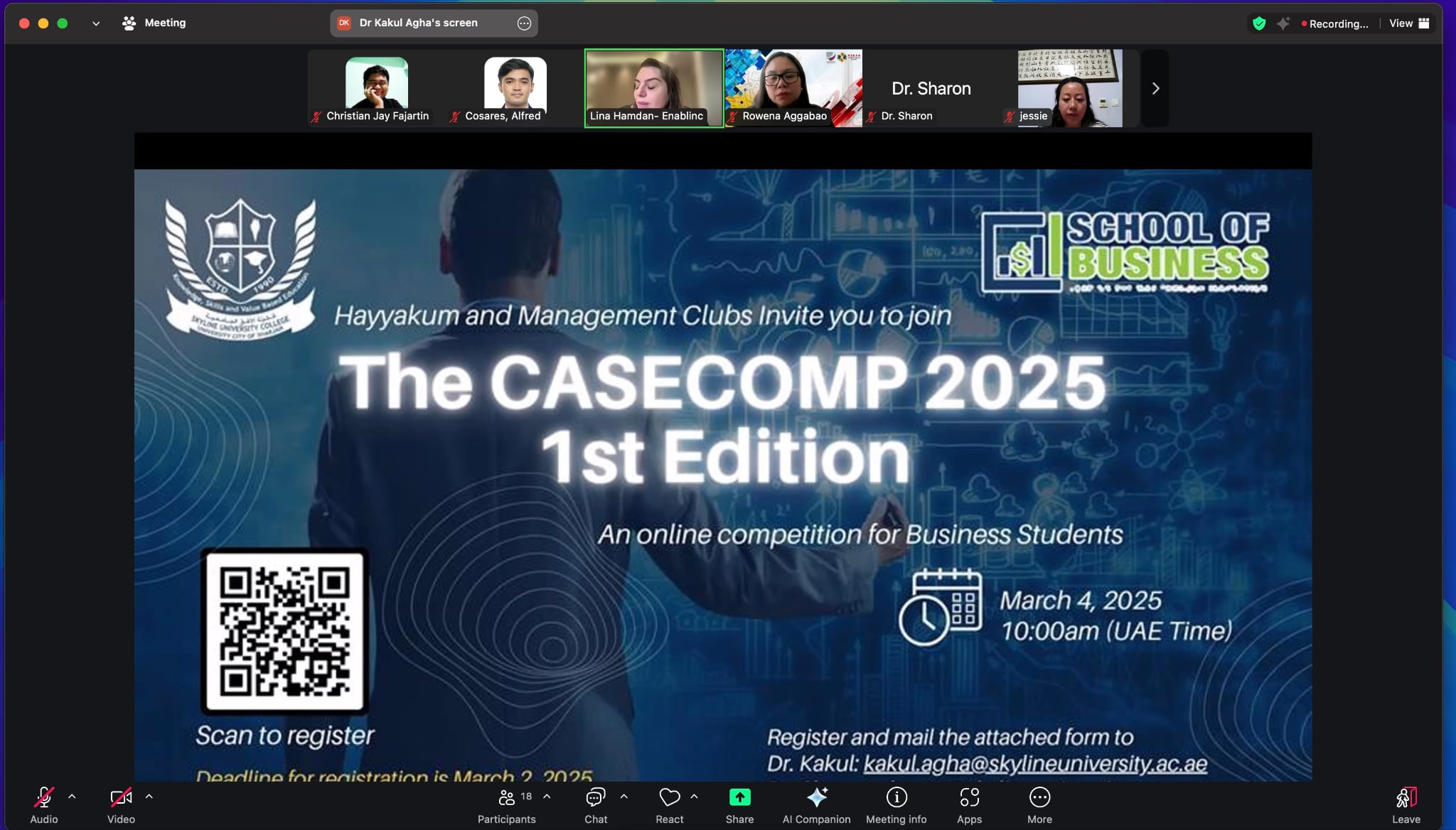Viewport: 1456px width, 830px height.
Task: Open the Meeting menu bar item
Action: pyautogui.click(x=165, y=23)
